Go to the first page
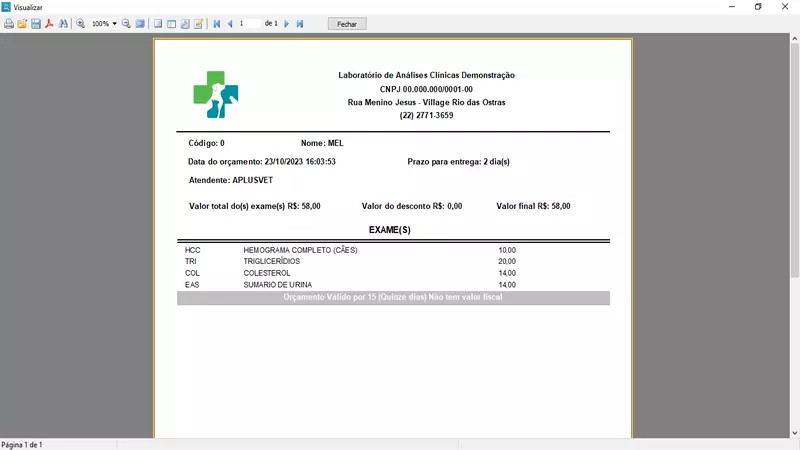The height and width of the screenshot is (450, 800). point(217,23)
